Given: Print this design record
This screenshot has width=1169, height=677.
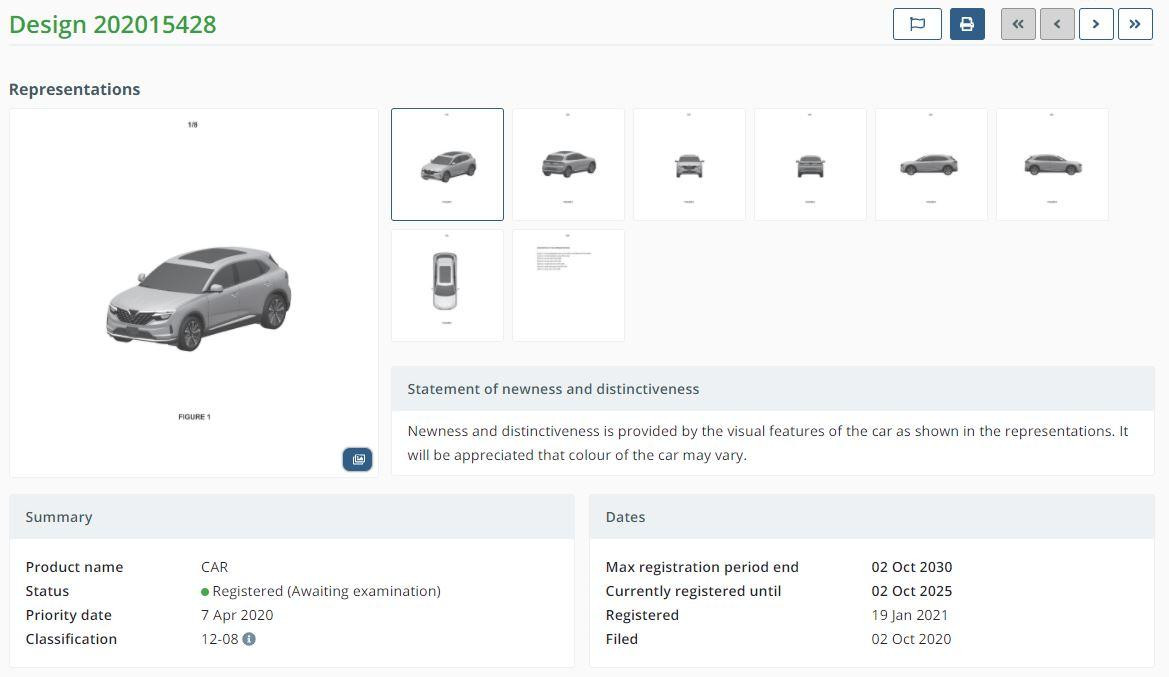Looking at the screenshot, I should [967, 24].
